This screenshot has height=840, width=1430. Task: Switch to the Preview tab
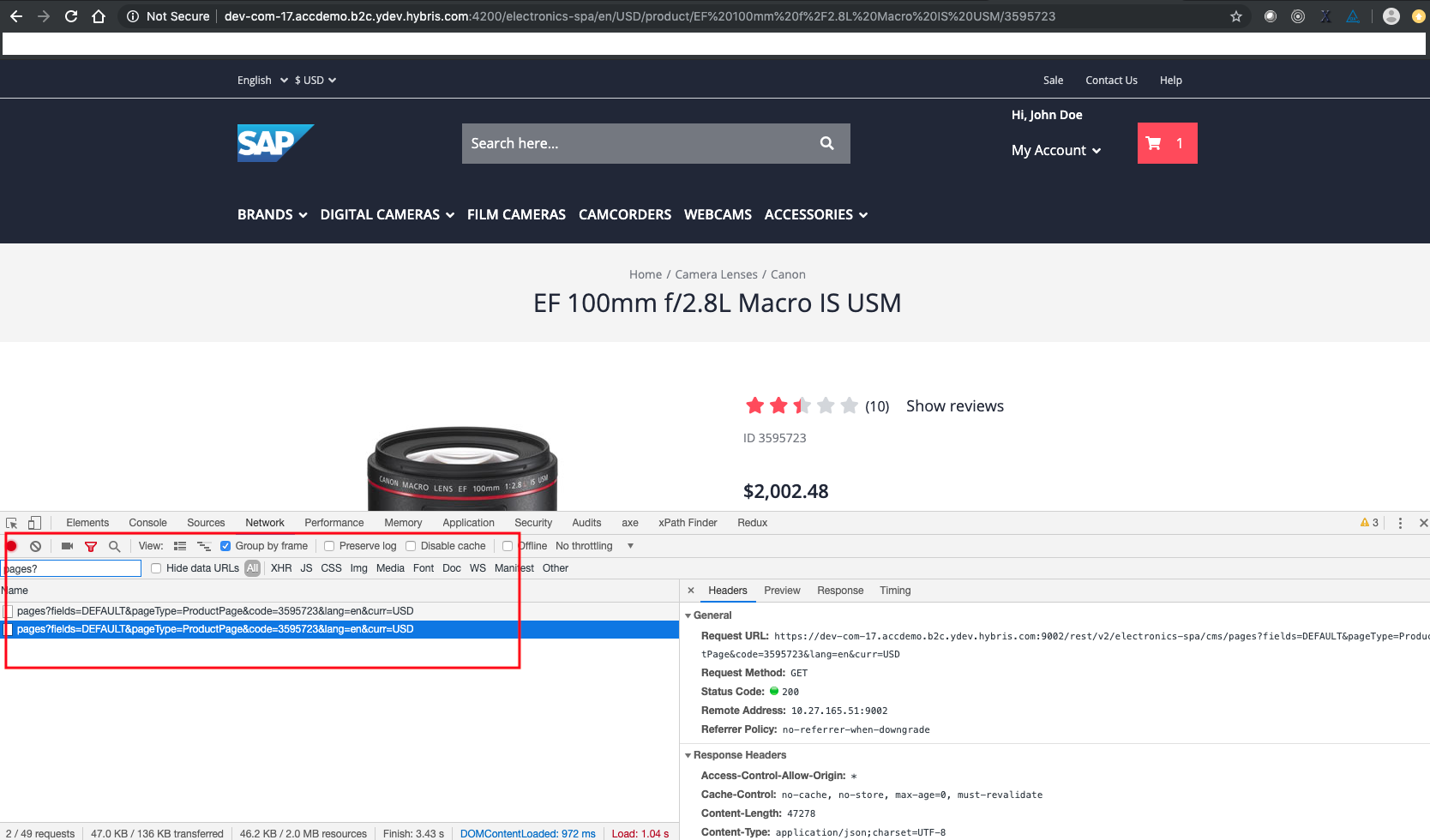[x=782, y=591]
